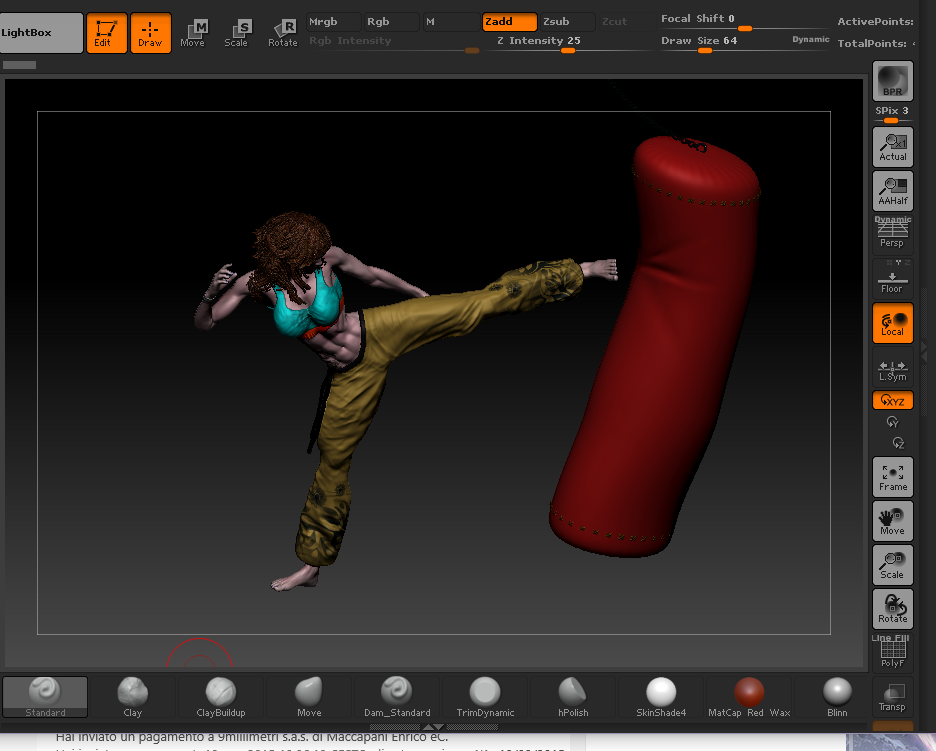
Task: Click the right tray divider arrows
Action: (924, 352)
